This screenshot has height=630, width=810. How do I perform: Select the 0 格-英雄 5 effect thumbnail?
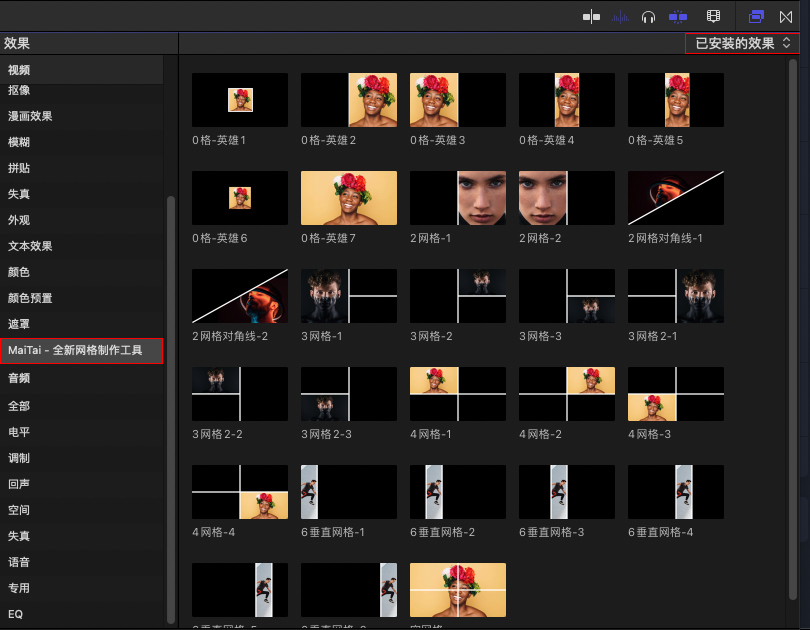click(x=676, y=100)
